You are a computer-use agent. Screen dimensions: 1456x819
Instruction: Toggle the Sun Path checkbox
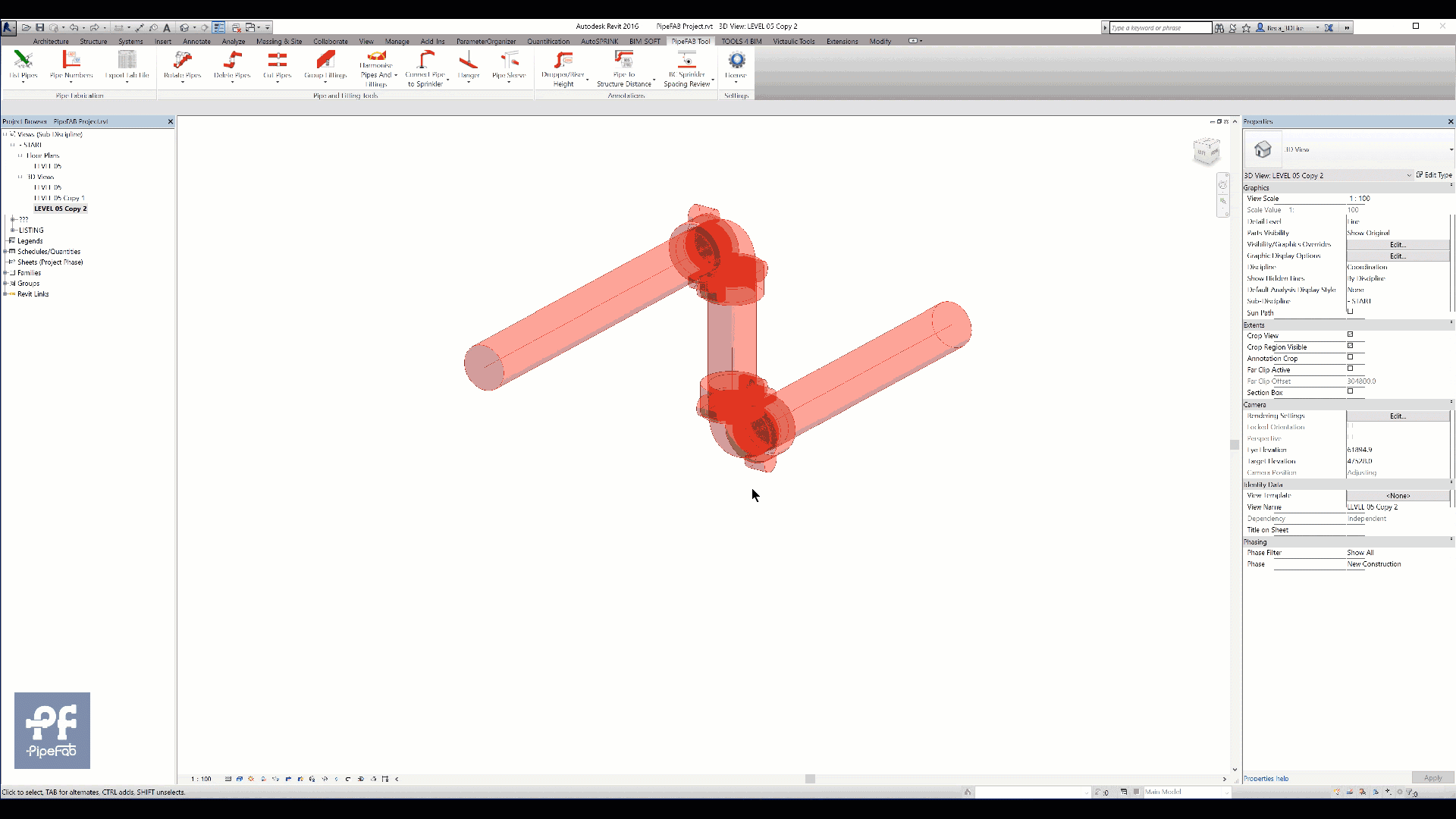1350,312
